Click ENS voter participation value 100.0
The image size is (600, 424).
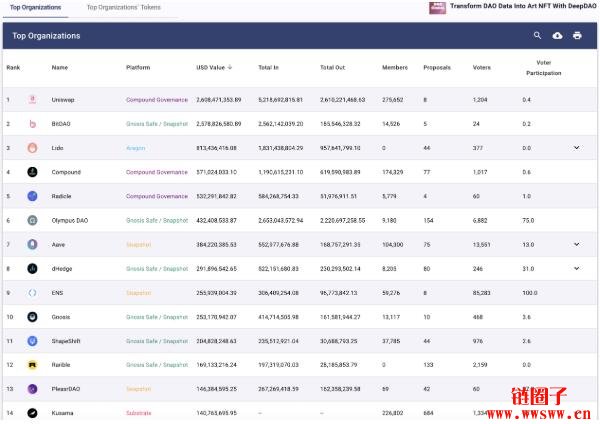click(530, 293)
